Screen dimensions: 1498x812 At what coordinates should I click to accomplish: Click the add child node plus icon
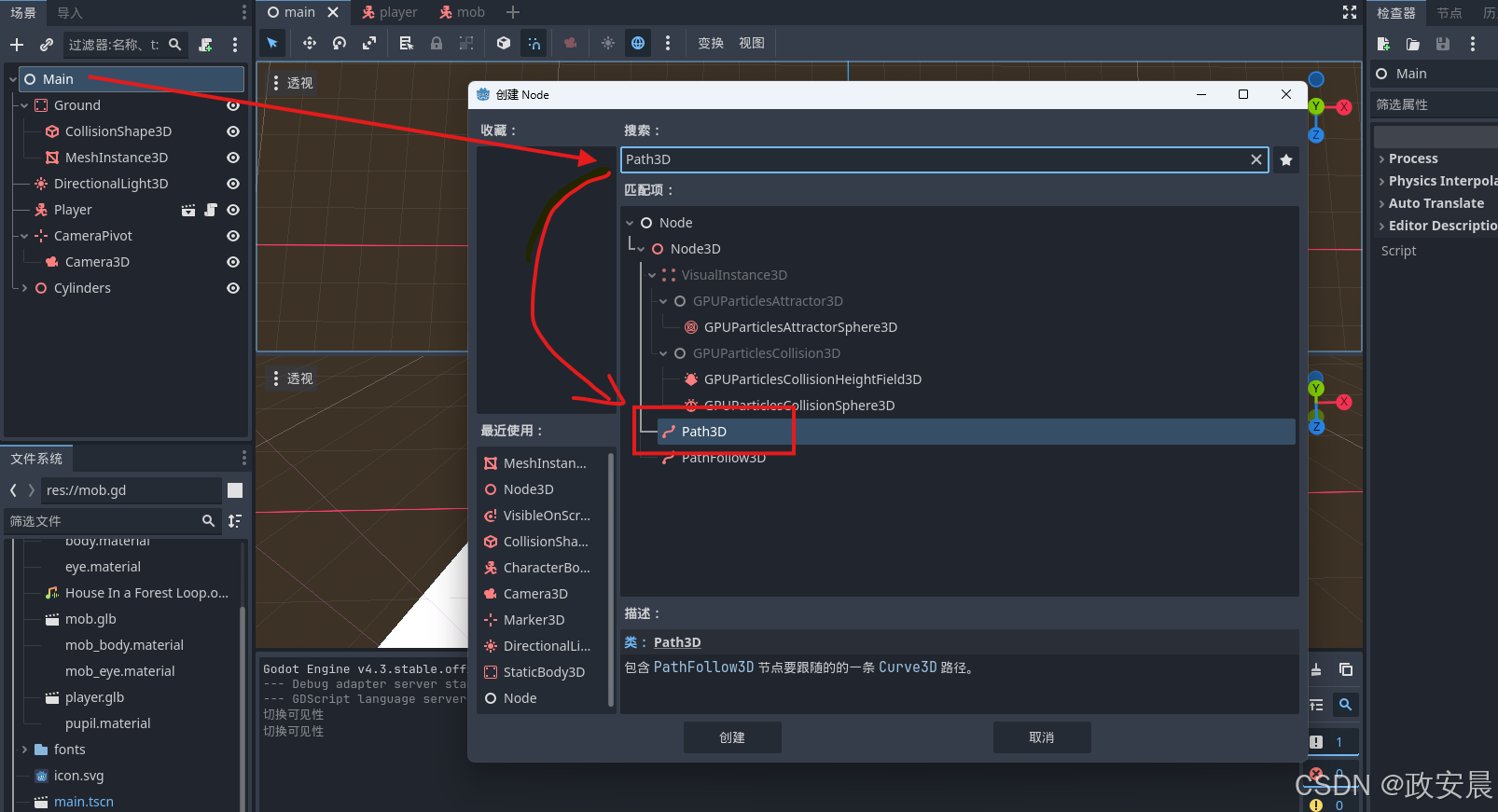pos(17,45)
